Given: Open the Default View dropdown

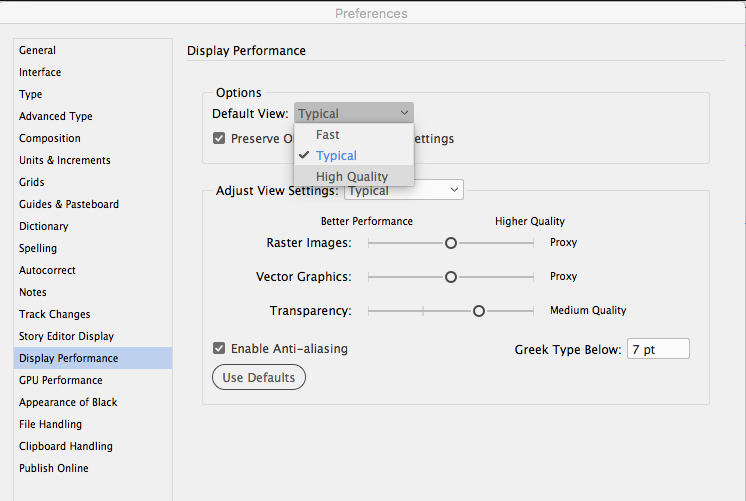Looking at the screenshot, I should pyautogui.click(x=353, y=114).
